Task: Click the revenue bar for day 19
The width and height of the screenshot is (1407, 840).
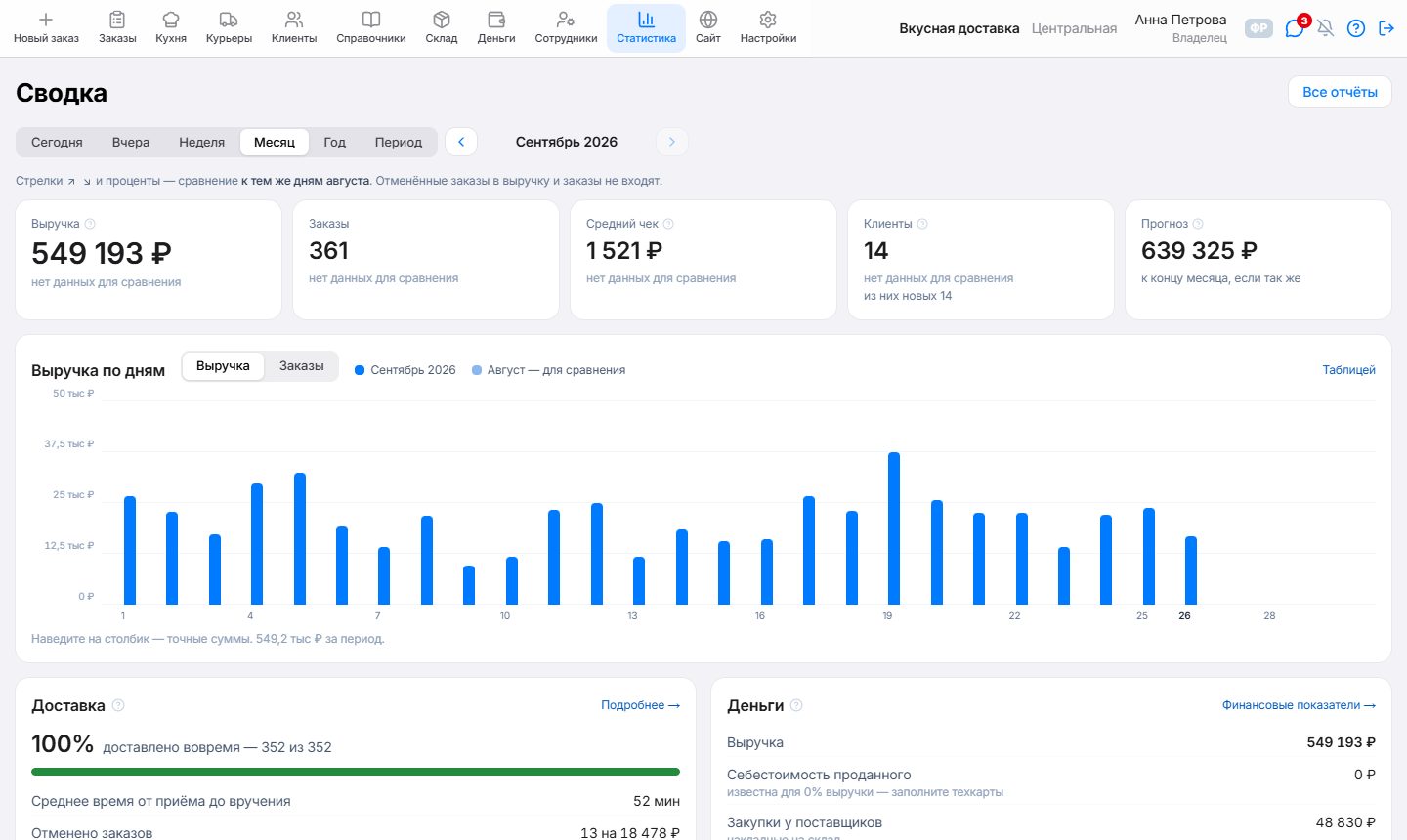Action: [894, 528]
